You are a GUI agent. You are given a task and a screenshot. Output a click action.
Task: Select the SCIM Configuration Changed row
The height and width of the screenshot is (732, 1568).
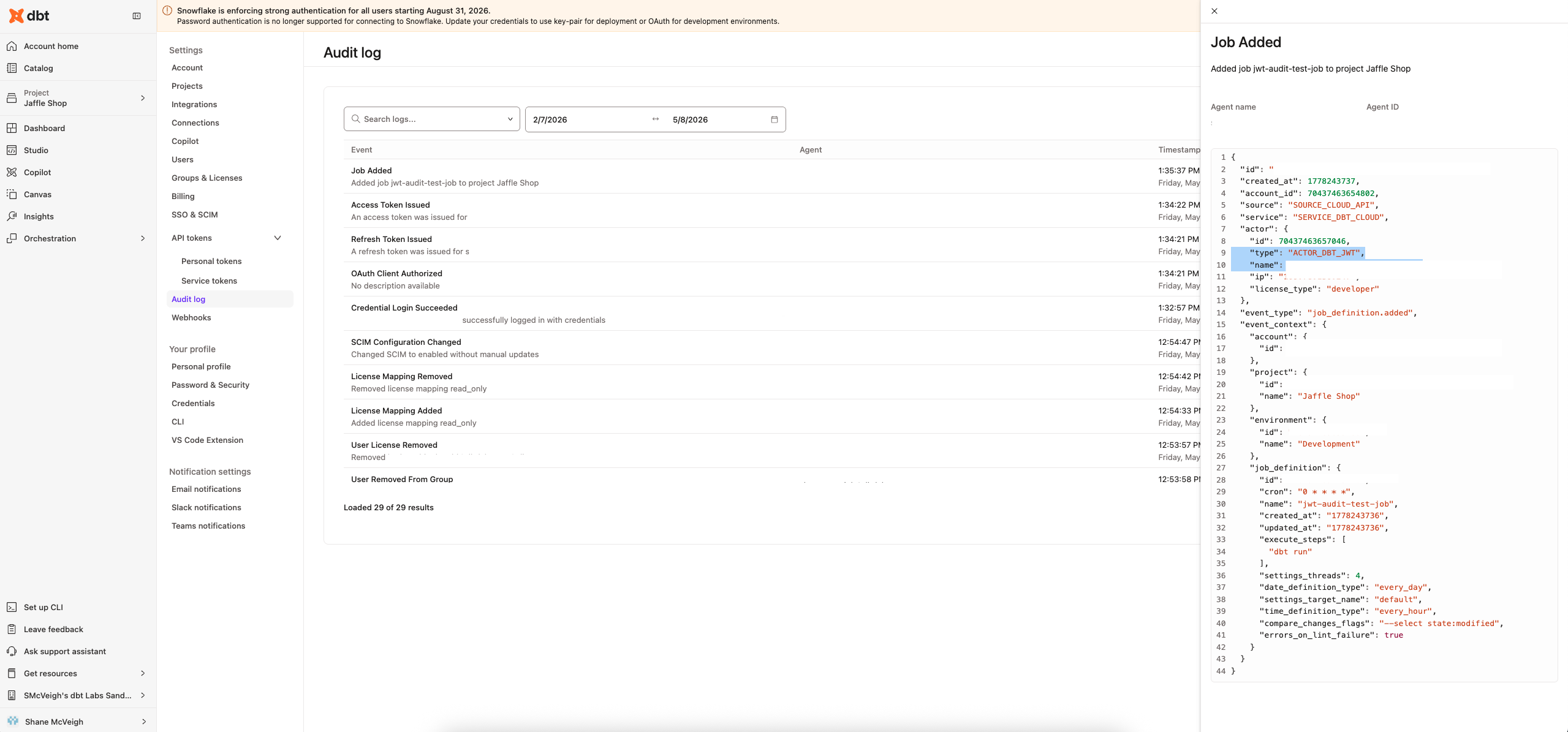[771, 348]
